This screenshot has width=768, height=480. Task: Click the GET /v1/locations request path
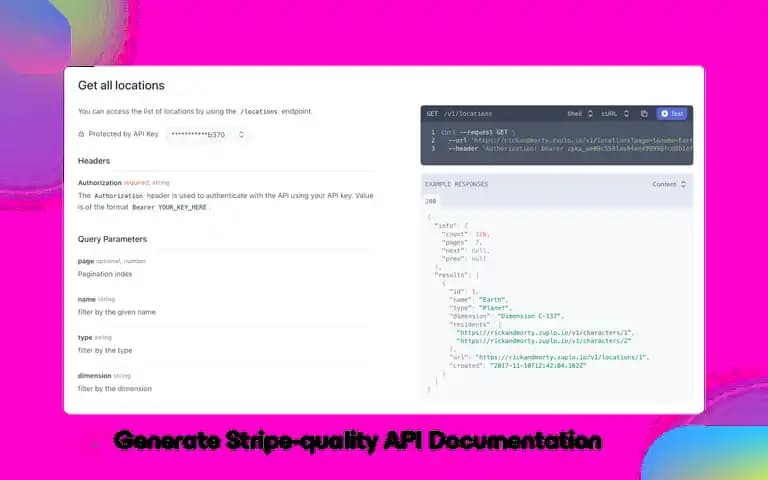point(459,114)
